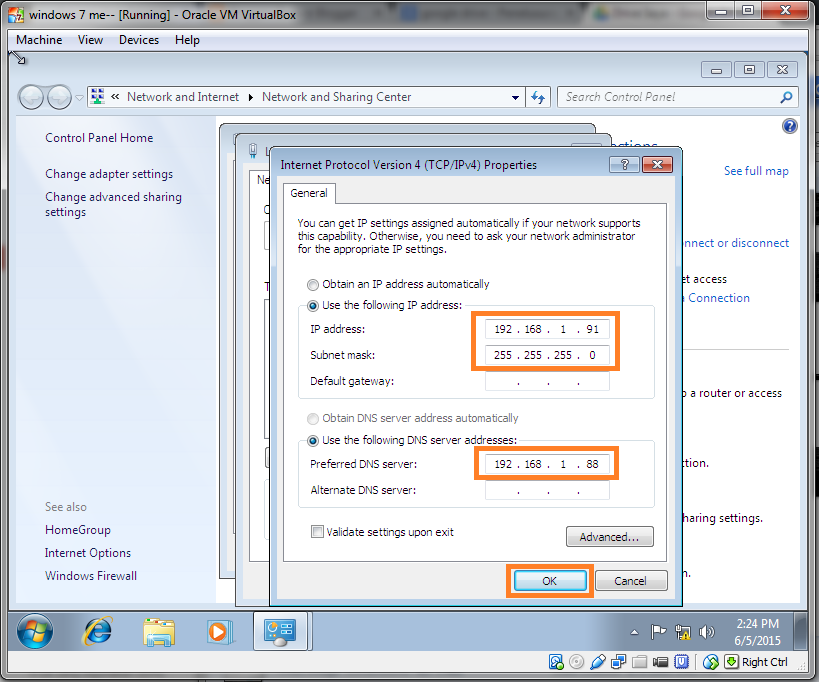Show hidden tray icons arrow
The image size is (819, 682).
(635, 632)
